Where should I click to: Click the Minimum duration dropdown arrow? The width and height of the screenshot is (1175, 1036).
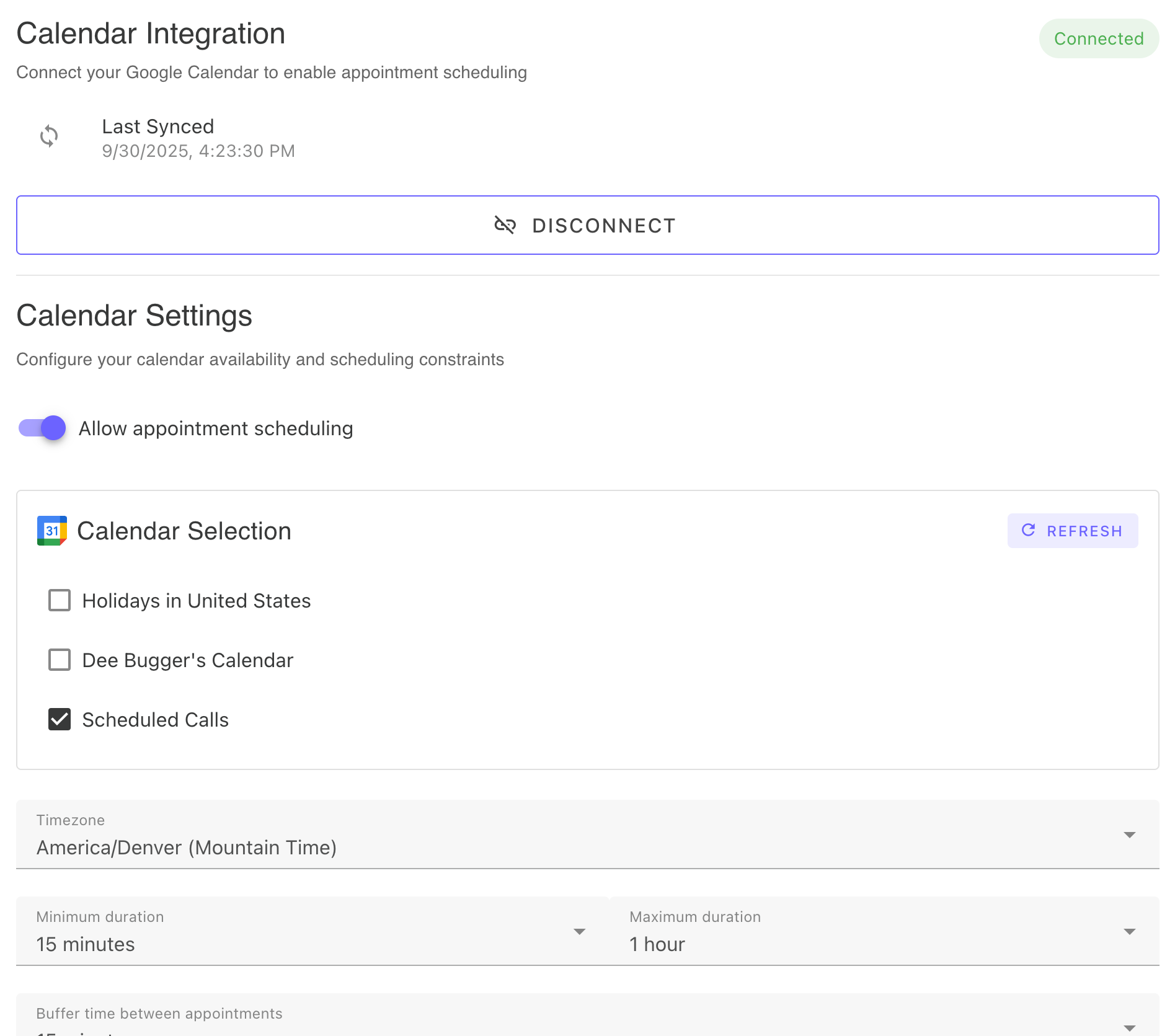tap(579, 931)
